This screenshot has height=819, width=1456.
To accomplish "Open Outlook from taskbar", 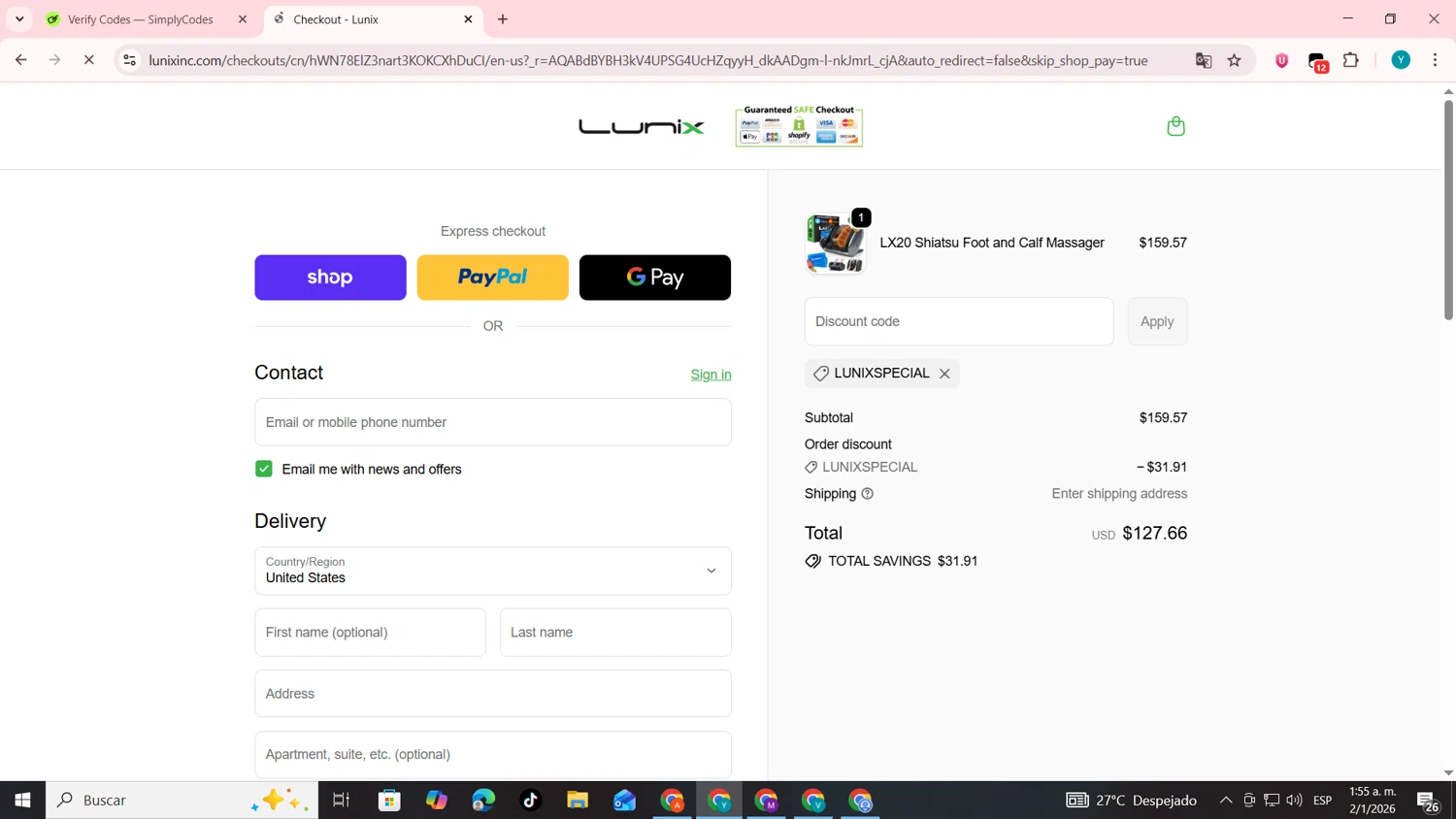I will pyautogui.click(x=624, y=801).
